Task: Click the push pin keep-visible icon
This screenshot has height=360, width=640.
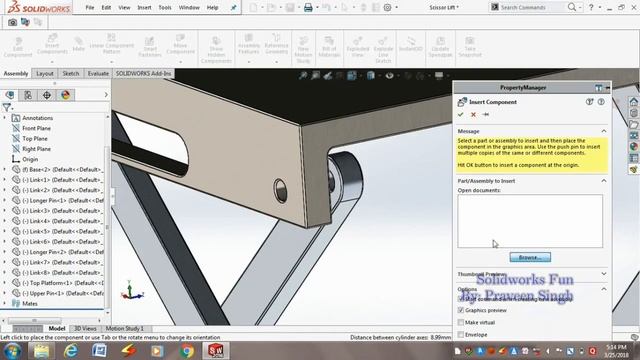Action: coord(485,115)
